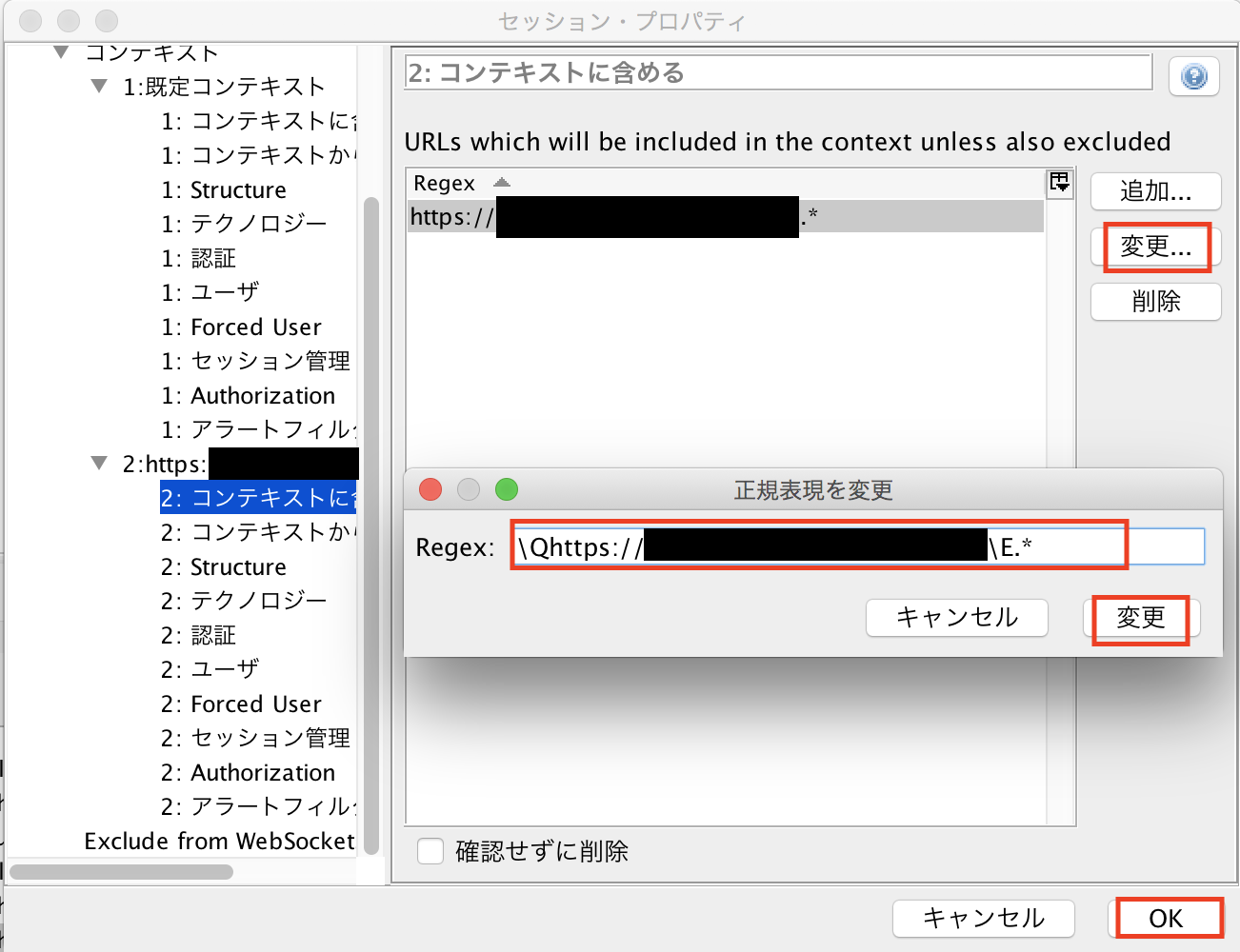
Task: Select the first 1: コンテキストに含める item under 既定コンテキスト
Action: [x=258, y=122]
